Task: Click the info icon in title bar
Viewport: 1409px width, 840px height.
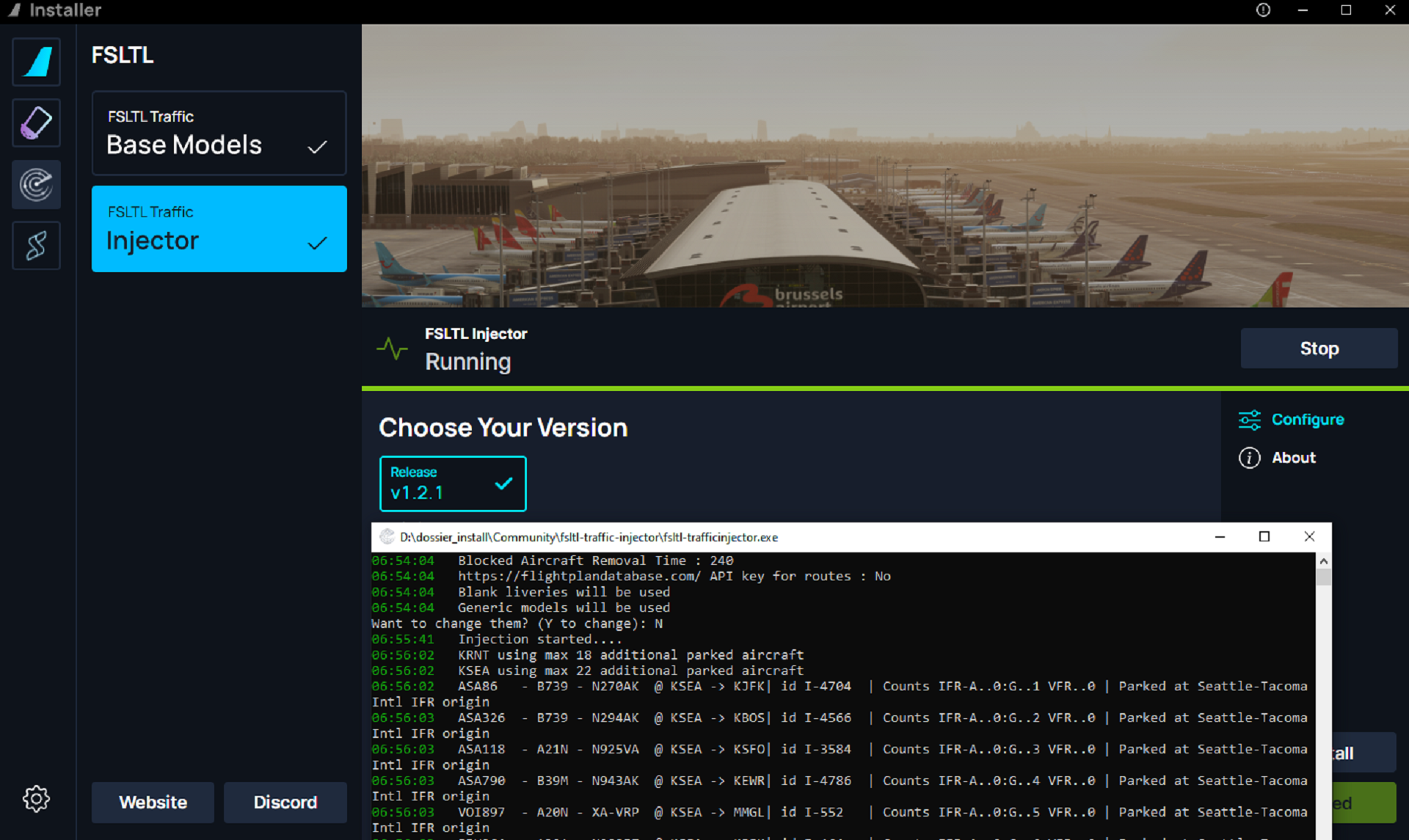Action: [1262, 10]
